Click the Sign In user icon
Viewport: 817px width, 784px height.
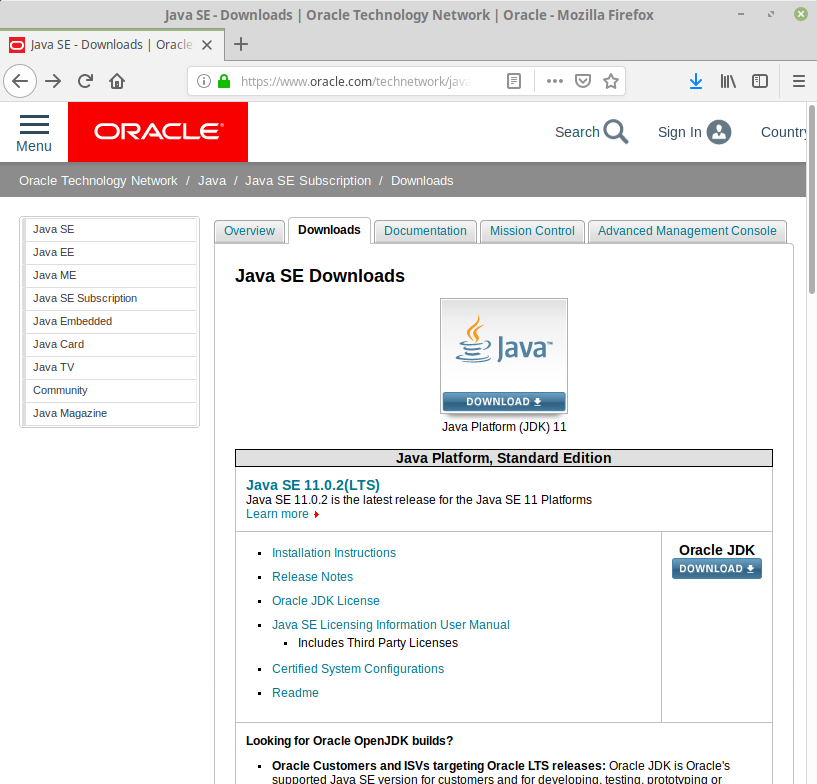click(x=719, y=132)
